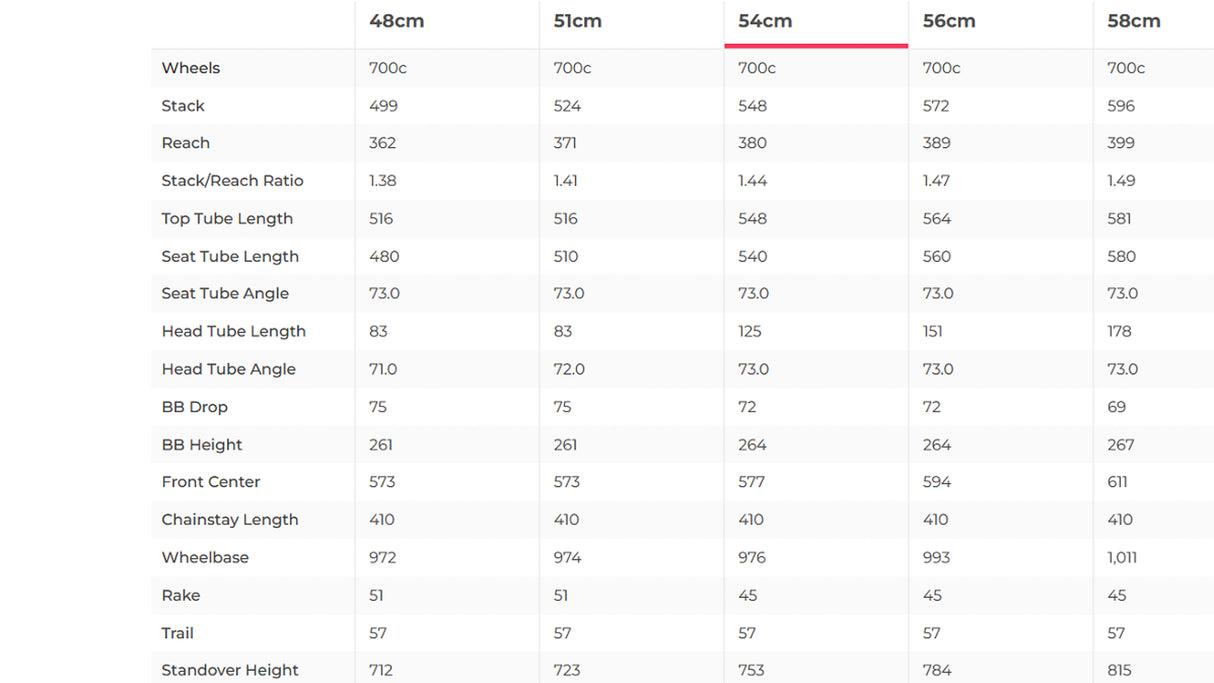Click the 753 standover height value
Image resolution: width=1214 pixels, height=683 pixels.
coord(751,671)
